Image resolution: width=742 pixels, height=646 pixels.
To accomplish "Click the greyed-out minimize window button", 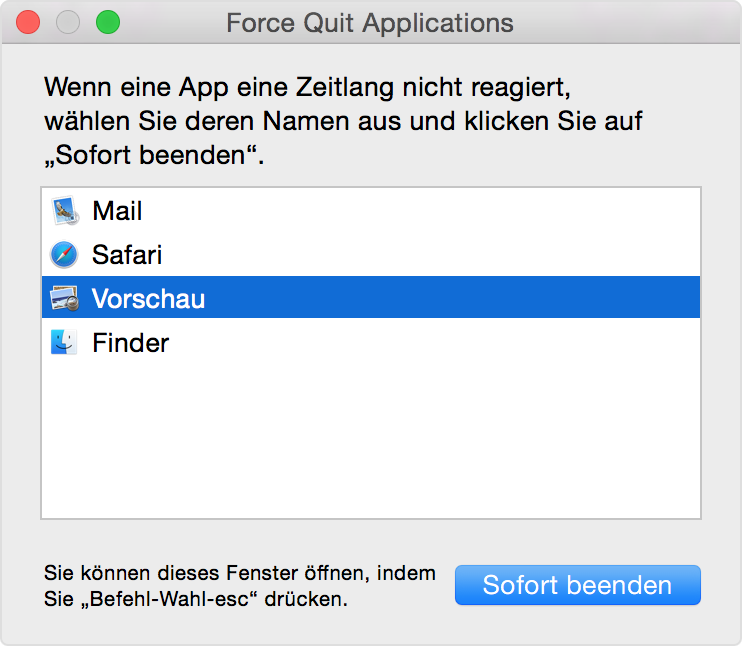I will click(x=68, y=22).
